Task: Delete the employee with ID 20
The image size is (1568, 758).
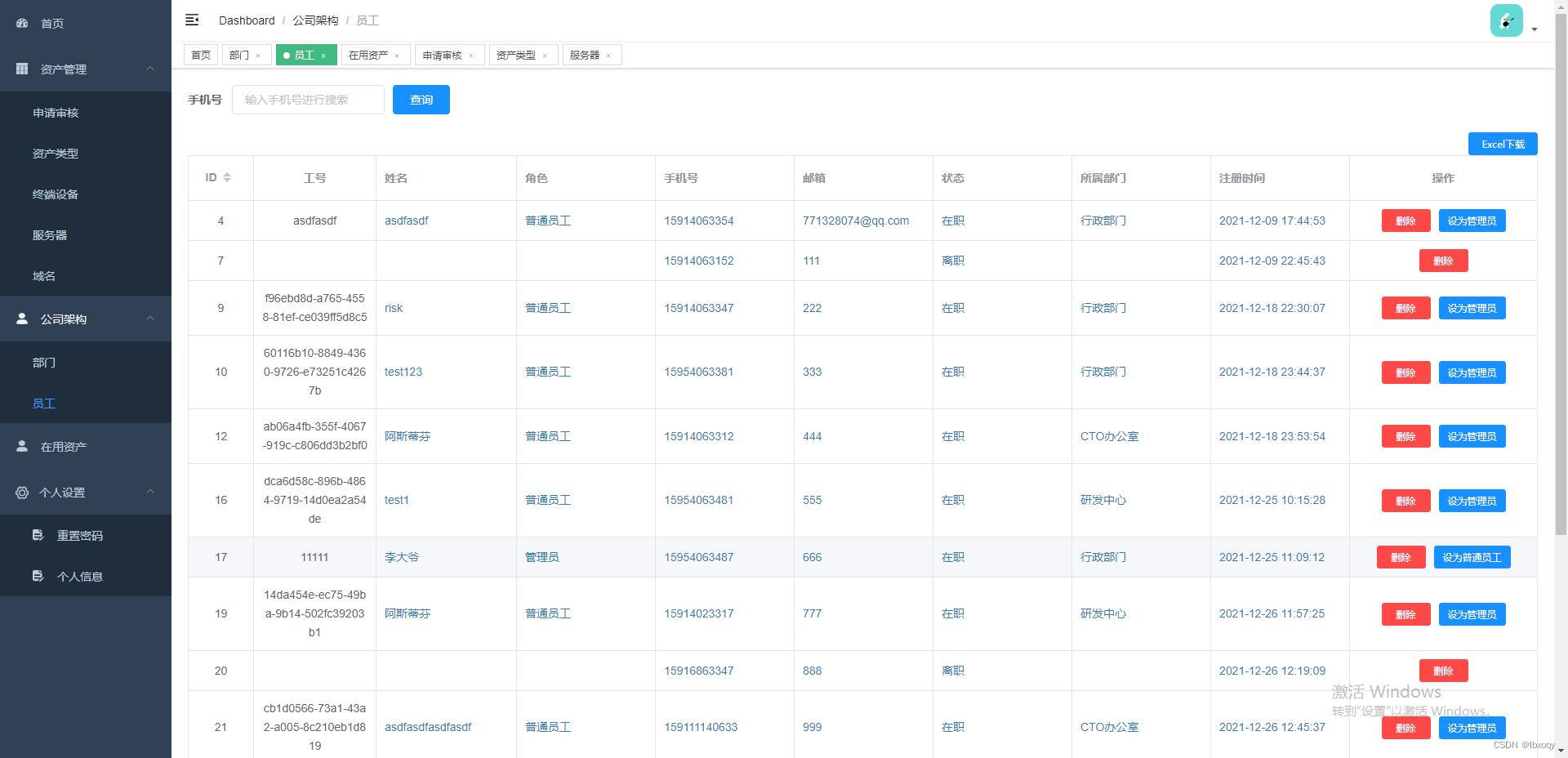Action: tap(1443, 671)
